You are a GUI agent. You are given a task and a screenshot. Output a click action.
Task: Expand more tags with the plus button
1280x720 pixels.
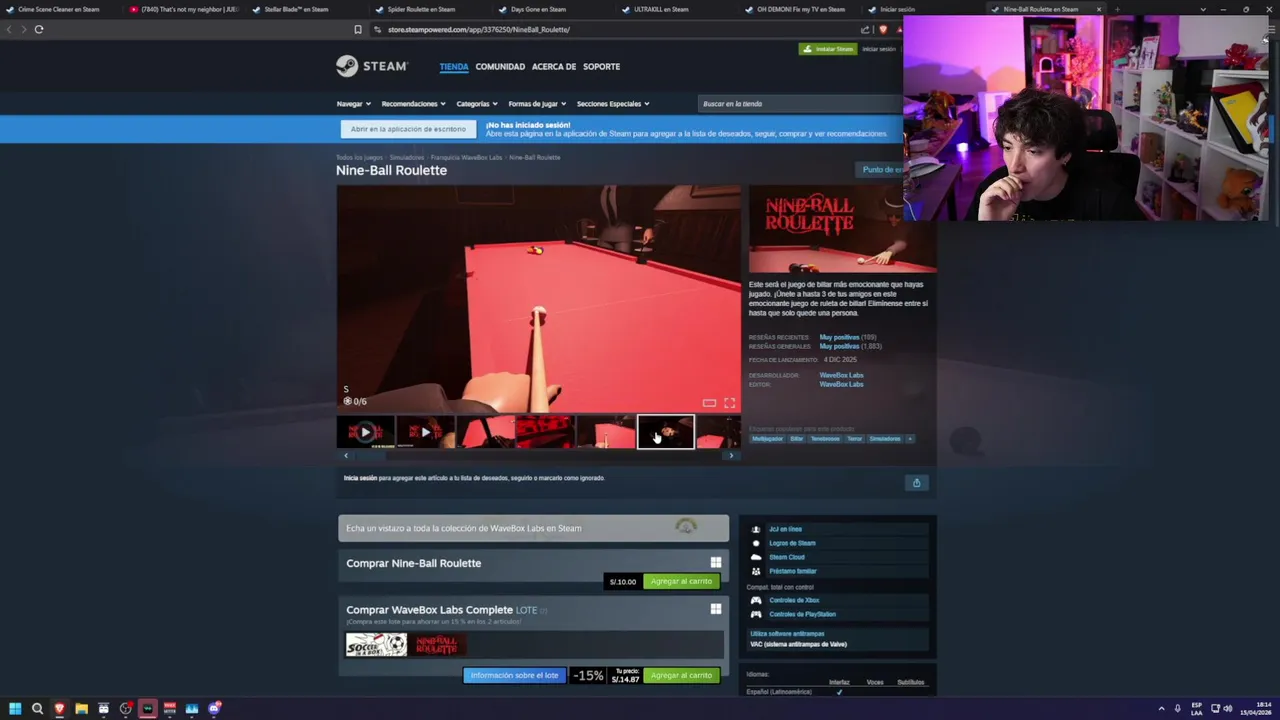(x=909, y=439)
